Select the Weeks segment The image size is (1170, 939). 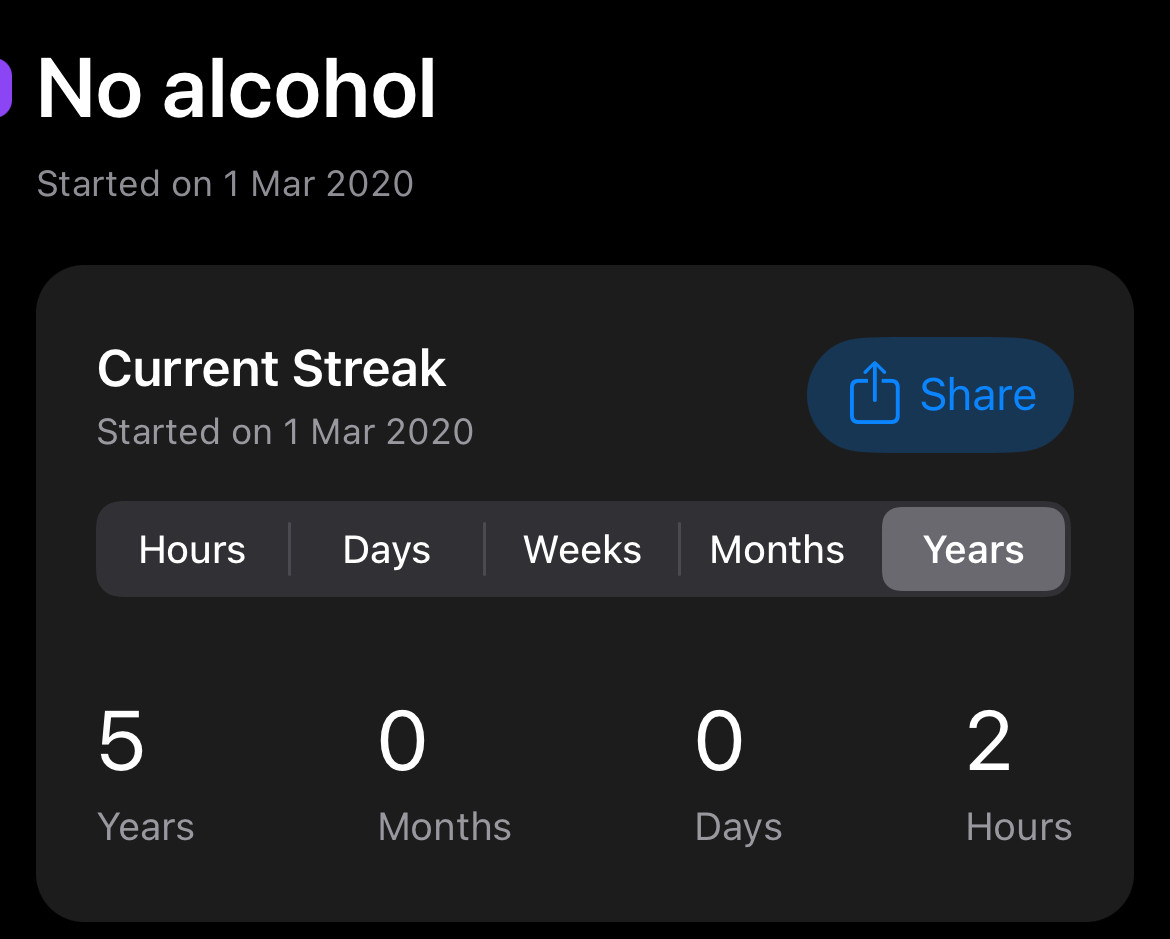click(582, 549)
